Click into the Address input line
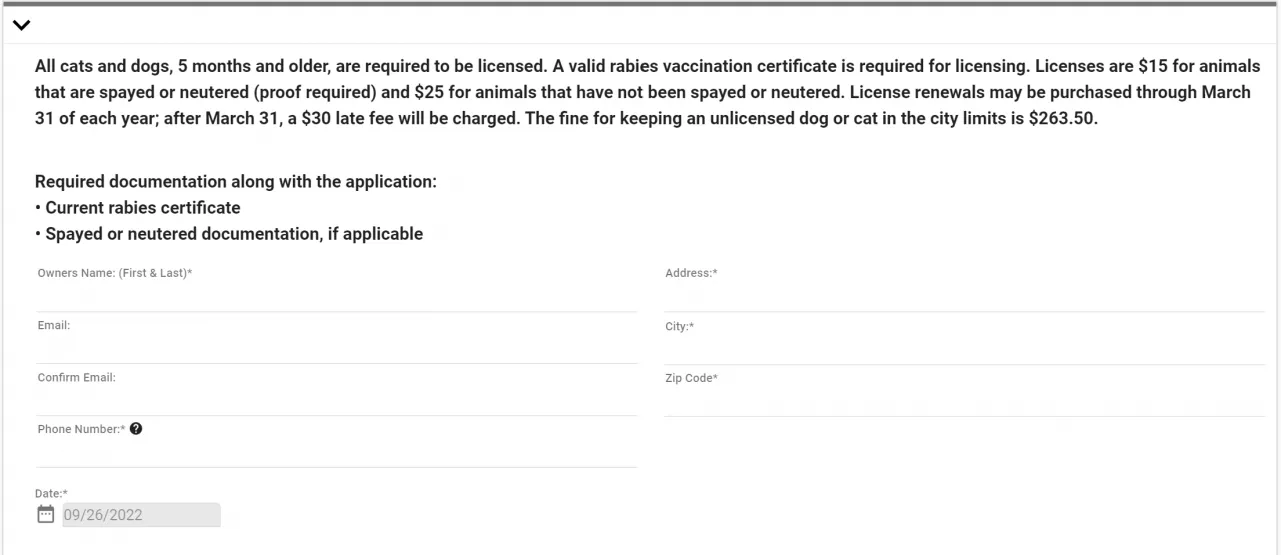 pos(964,298)
